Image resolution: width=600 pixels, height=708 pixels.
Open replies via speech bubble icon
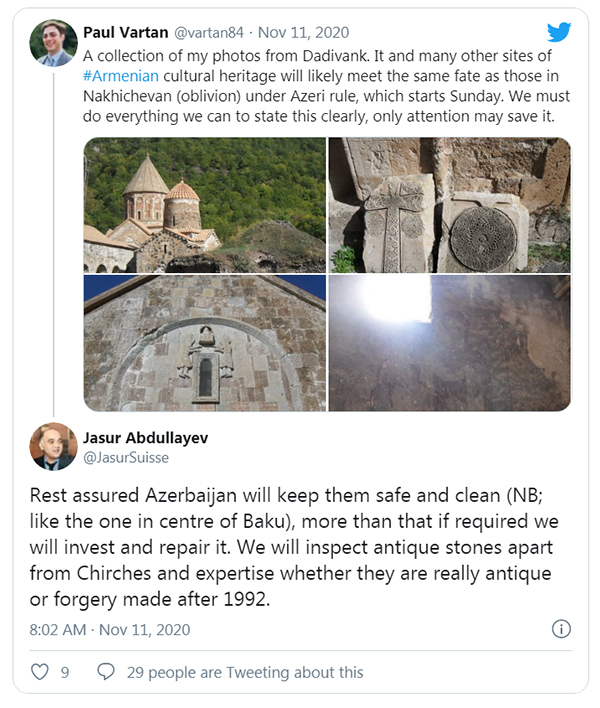[106, 672]
